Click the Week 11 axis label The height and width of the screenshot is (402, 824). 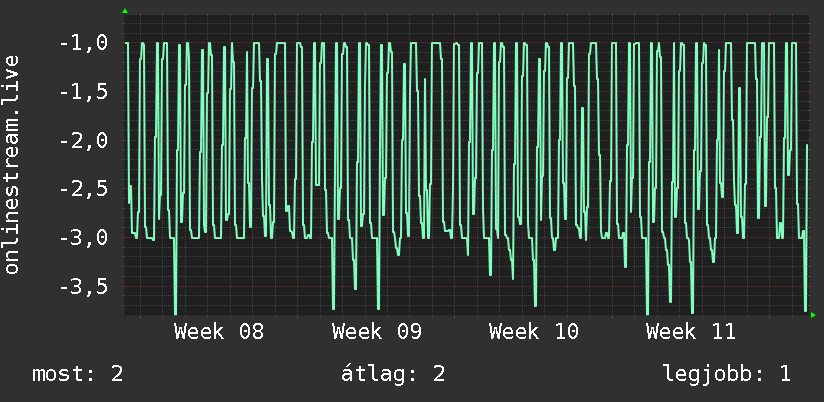[691, 332]
